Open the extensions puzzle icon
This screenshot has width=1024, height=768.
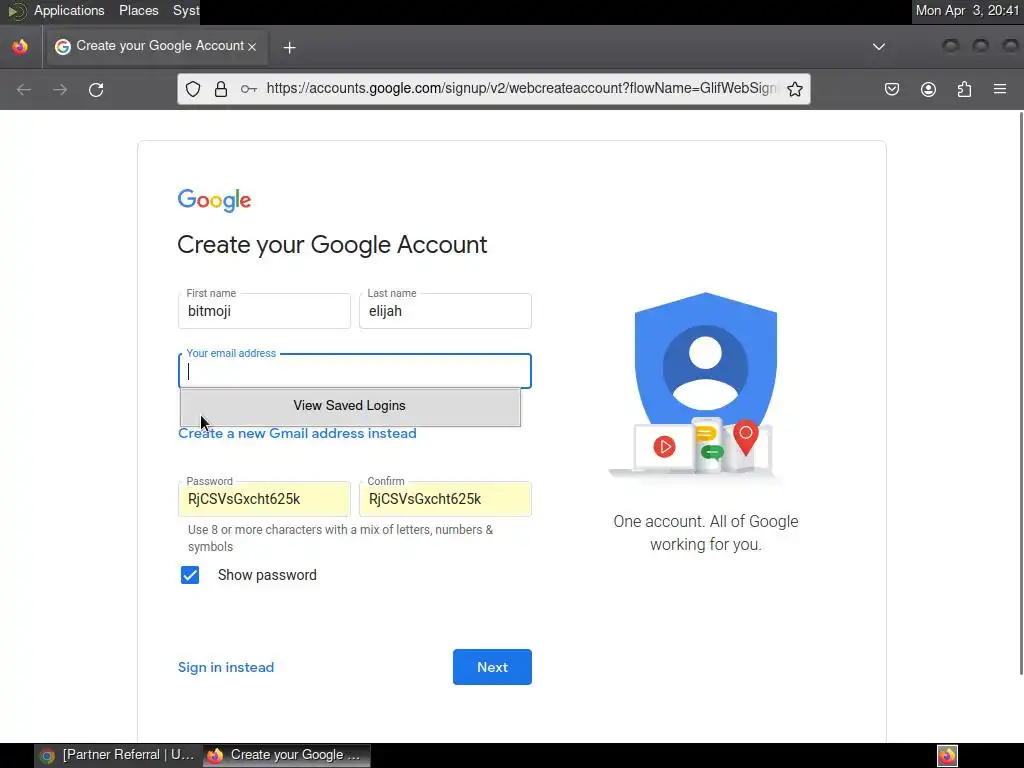coord(964,89)
